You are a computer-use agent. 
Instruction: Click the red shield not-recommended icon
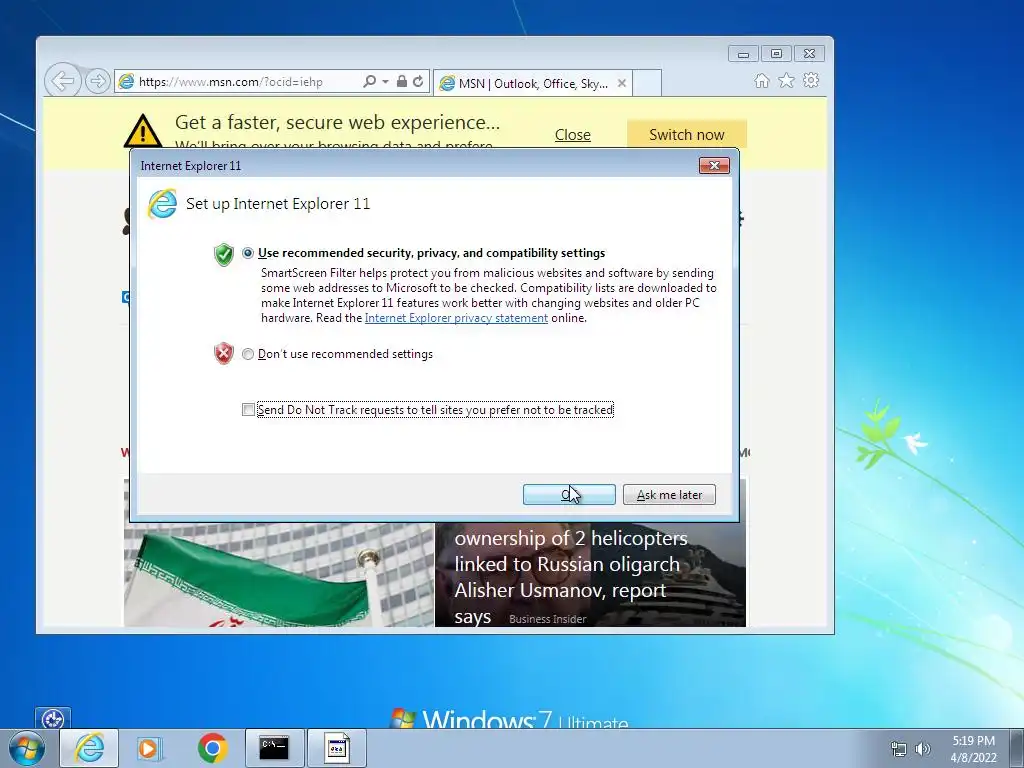(x=223, y=353)
